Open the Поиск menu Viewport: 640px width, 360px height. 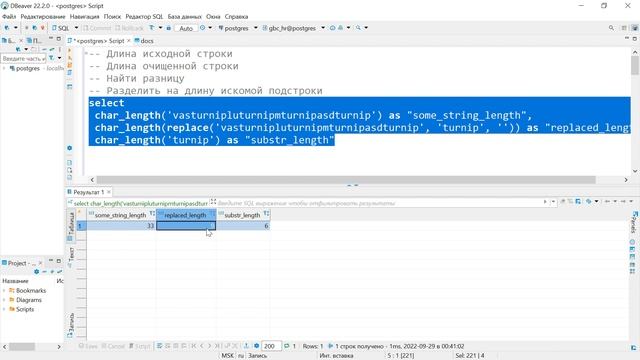[x=112, y=17]
